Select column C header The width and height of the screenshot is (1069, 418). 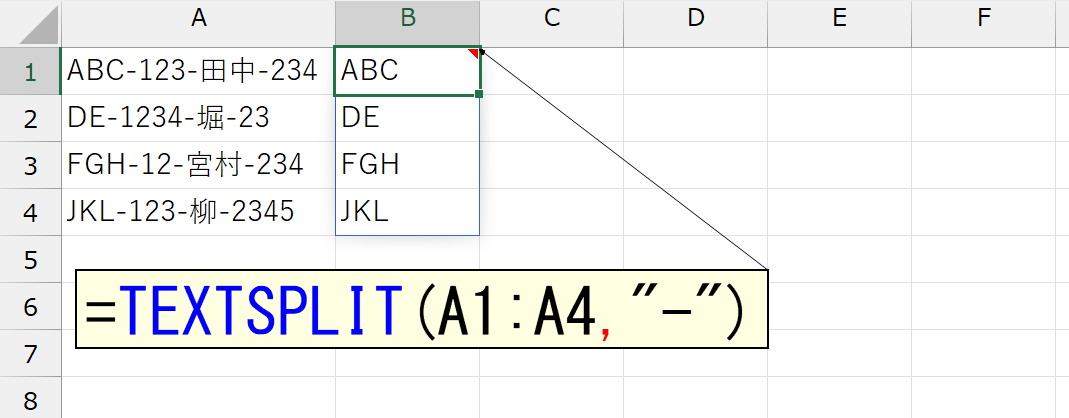tap(552, 23)
